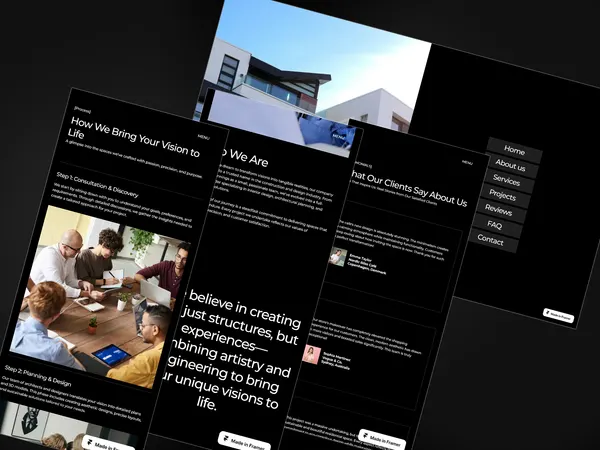Click MENU on the Process page

[x=204, y=137]
